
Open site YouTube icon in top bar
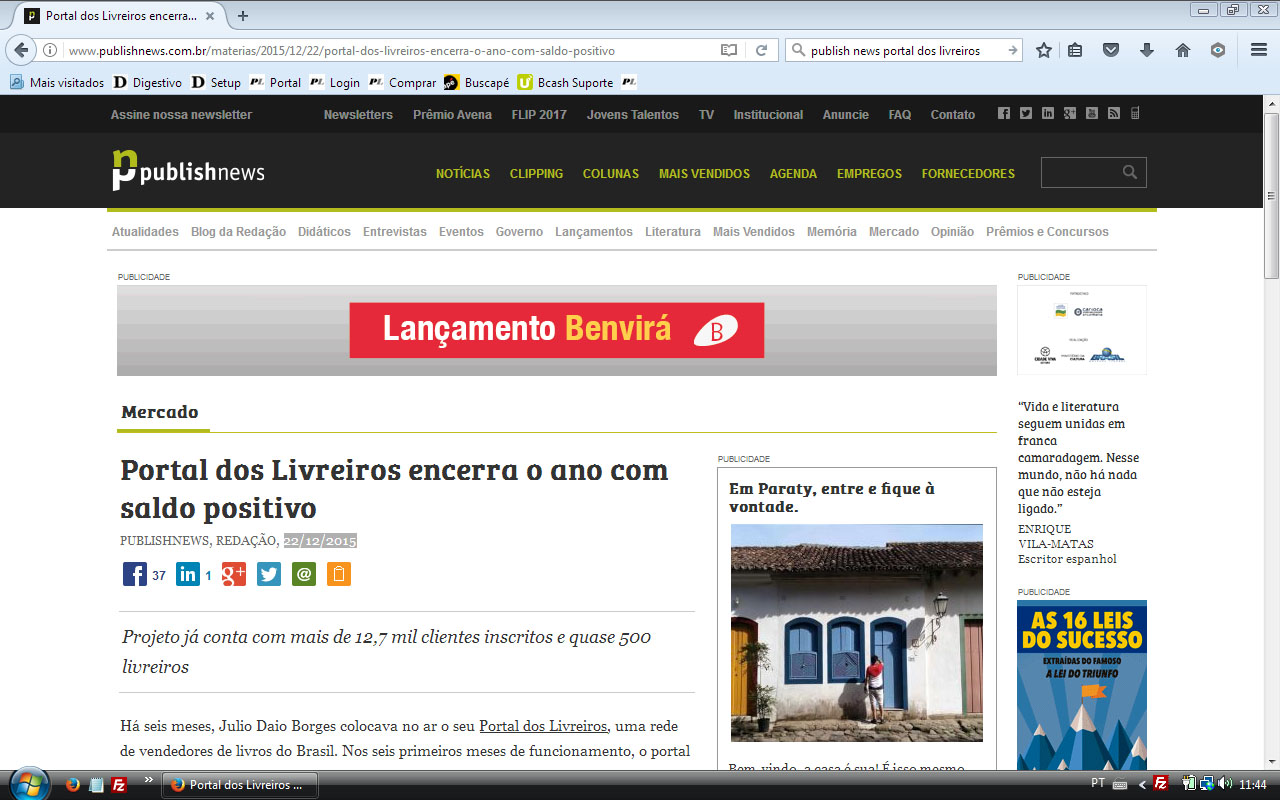coord(1092,114)
